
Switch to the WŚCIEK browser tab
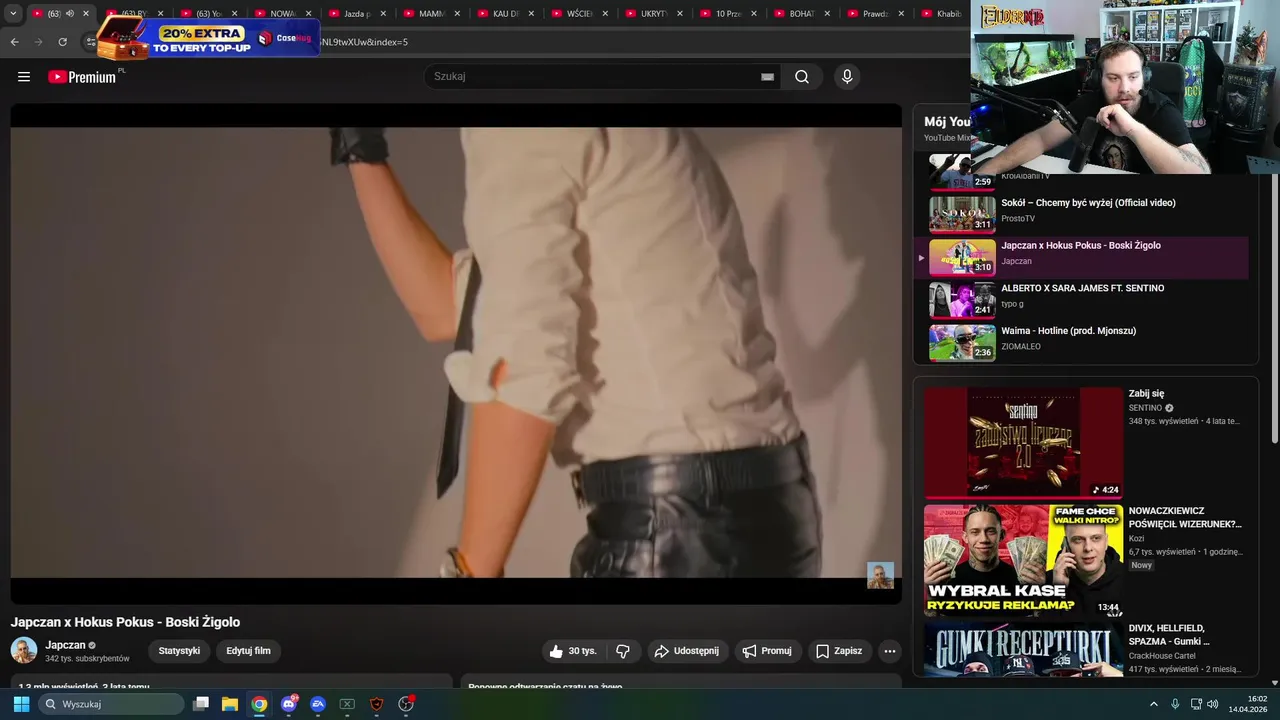[579, 14]
